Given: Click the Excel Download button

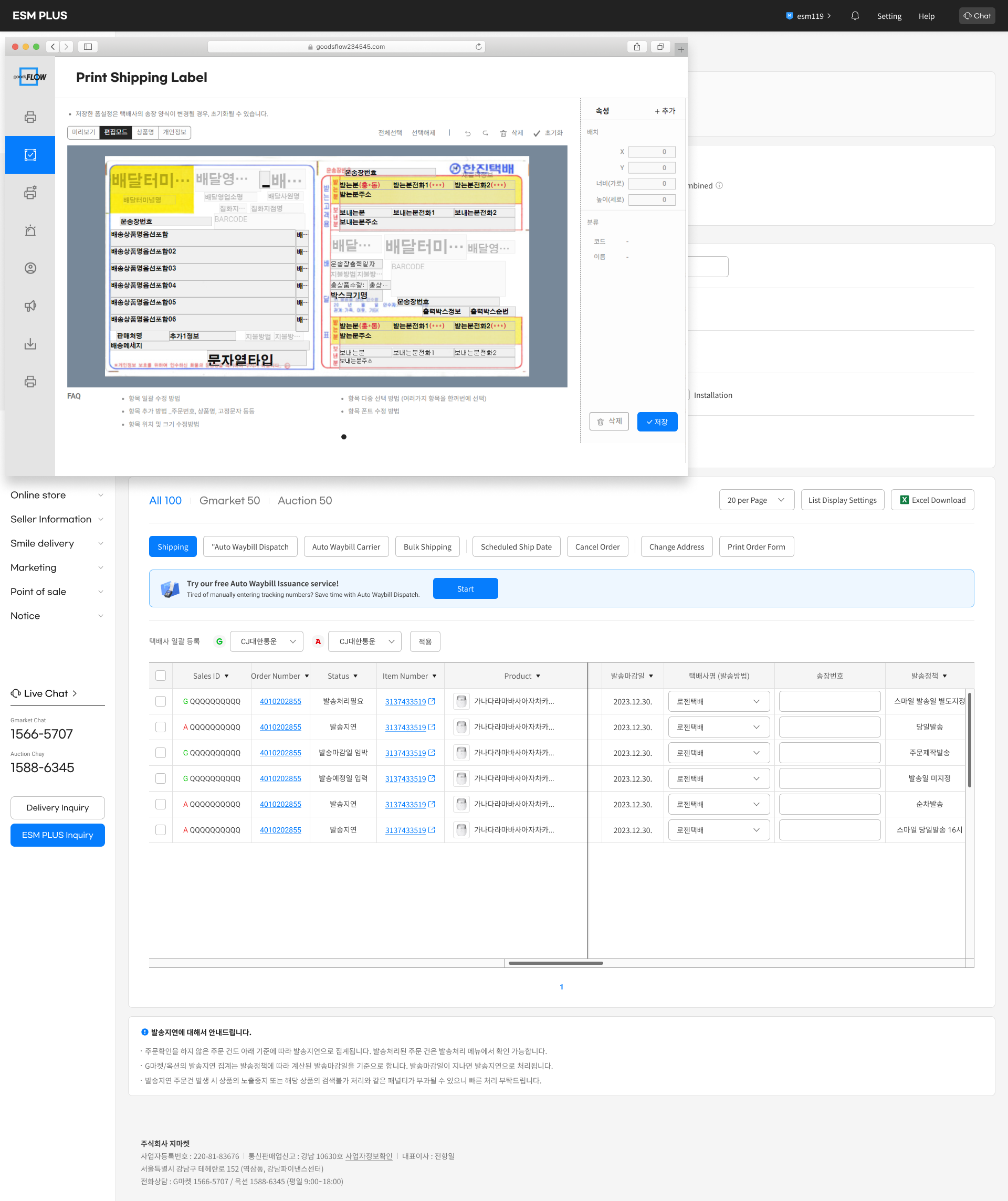Looking at the screenshot, I should point(932,500).
